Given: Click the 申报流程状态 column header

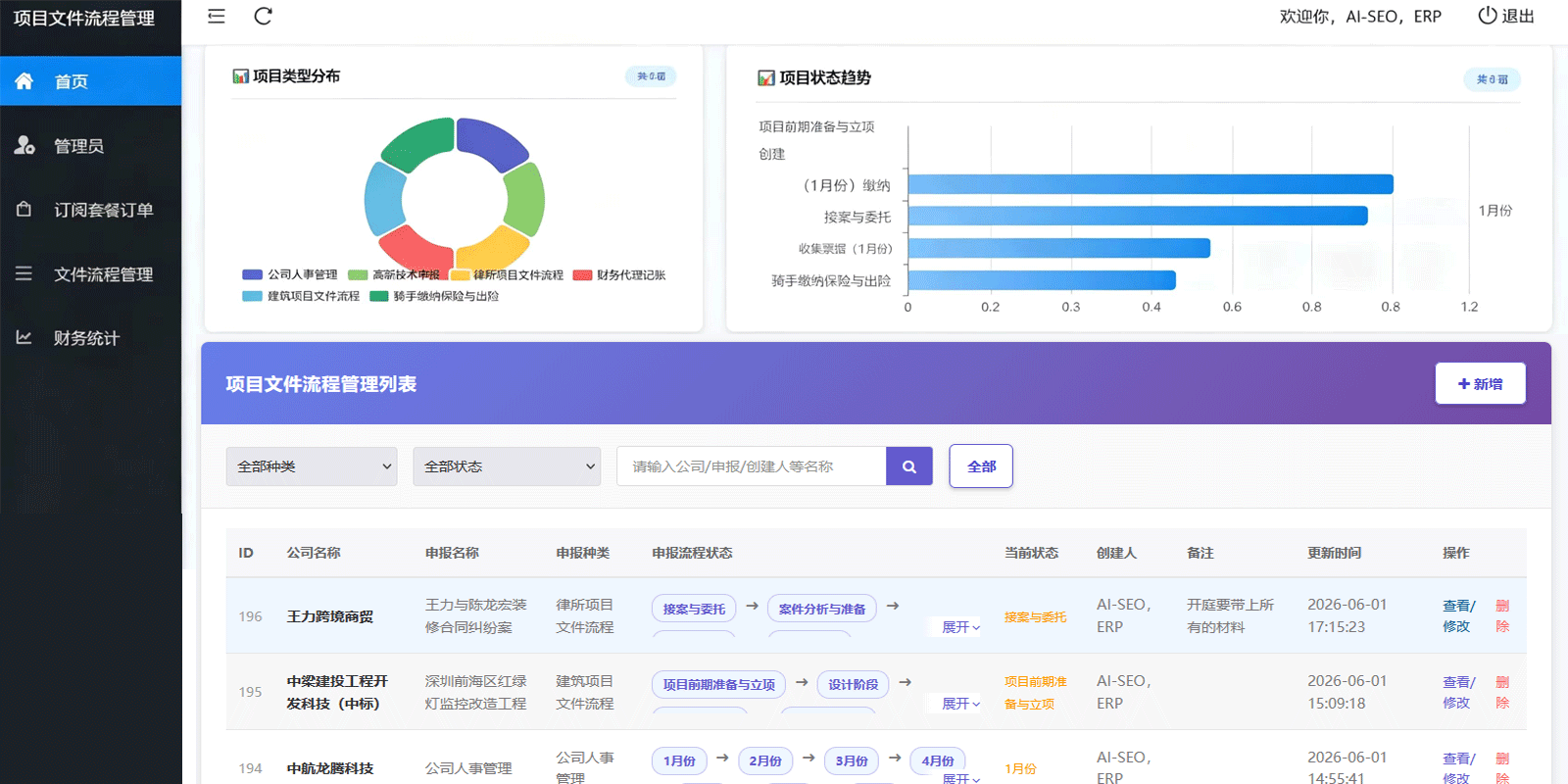Looking at the screenshot, I should tap(692, 553).
